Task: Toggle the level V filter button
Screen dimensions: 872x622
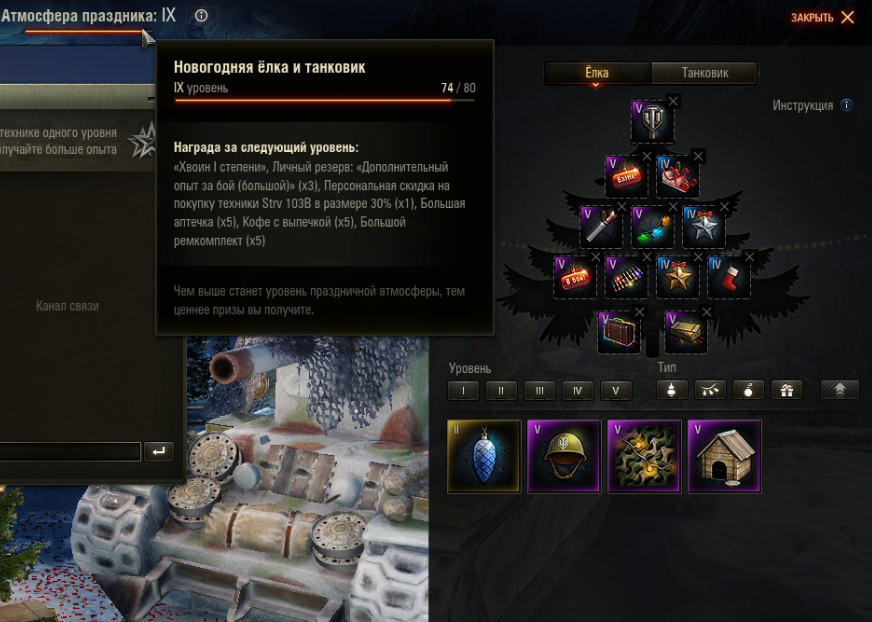Action: pos(616,391)
